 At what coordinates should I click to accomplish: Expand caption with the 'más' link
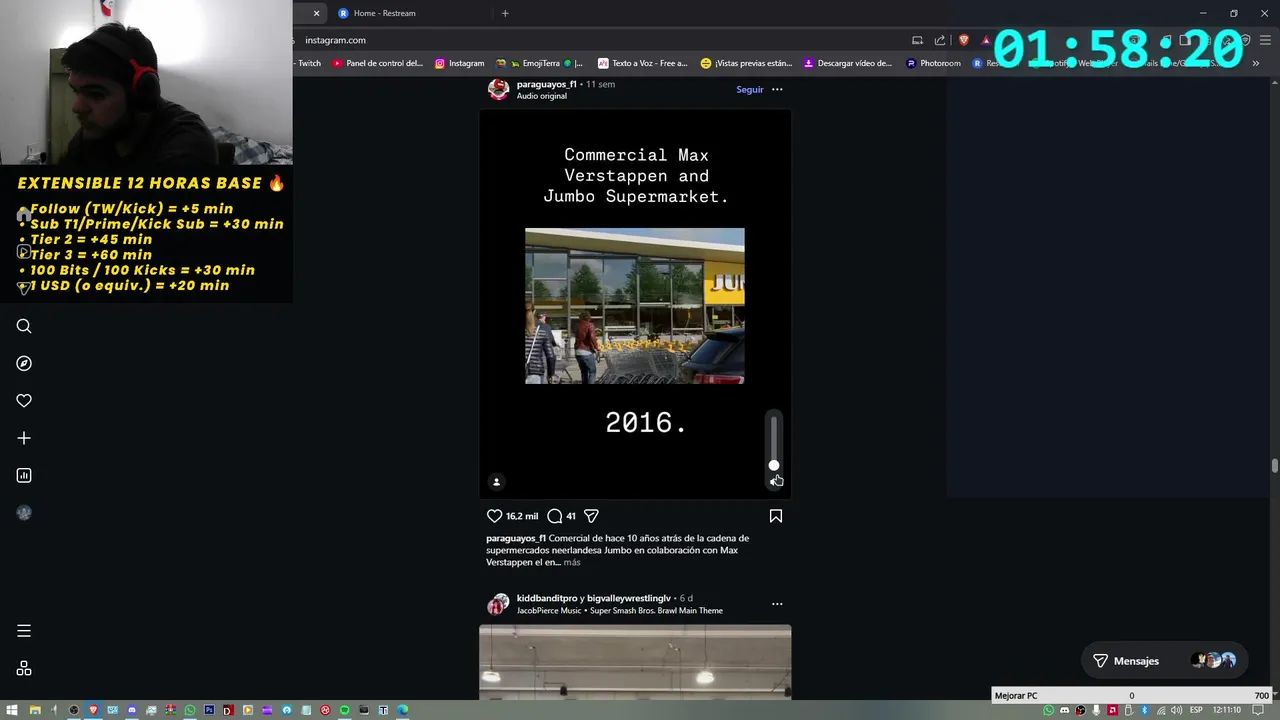click(x=572, y=562)
